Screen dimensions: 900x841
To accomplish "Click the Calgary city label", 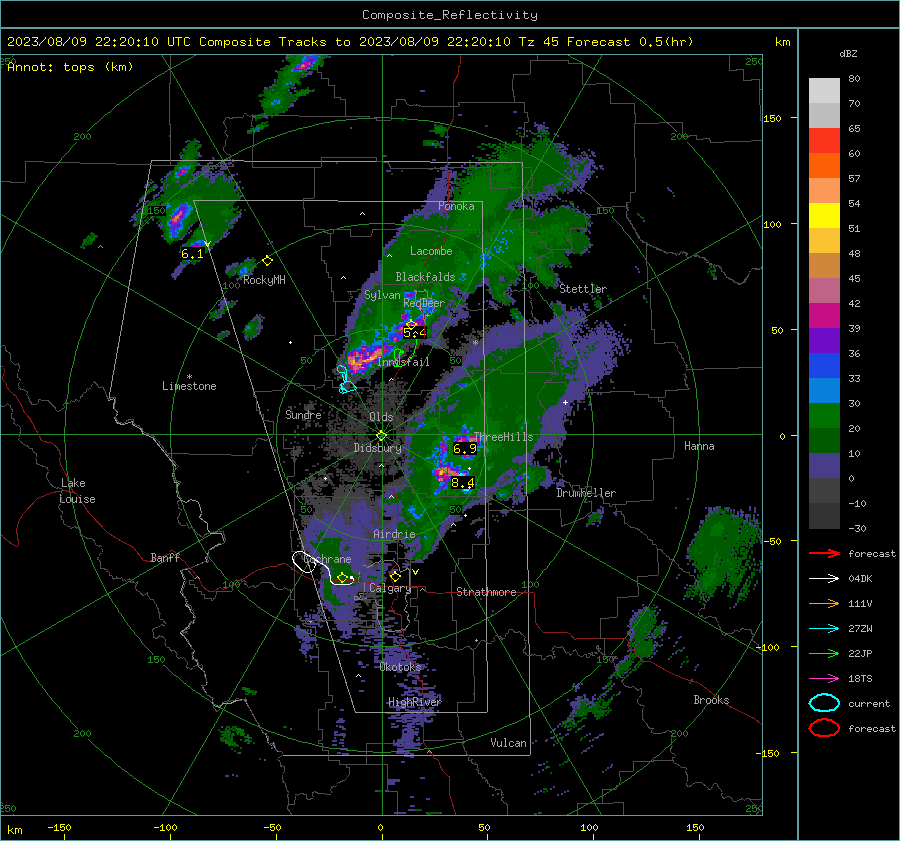I will (390, 588).
